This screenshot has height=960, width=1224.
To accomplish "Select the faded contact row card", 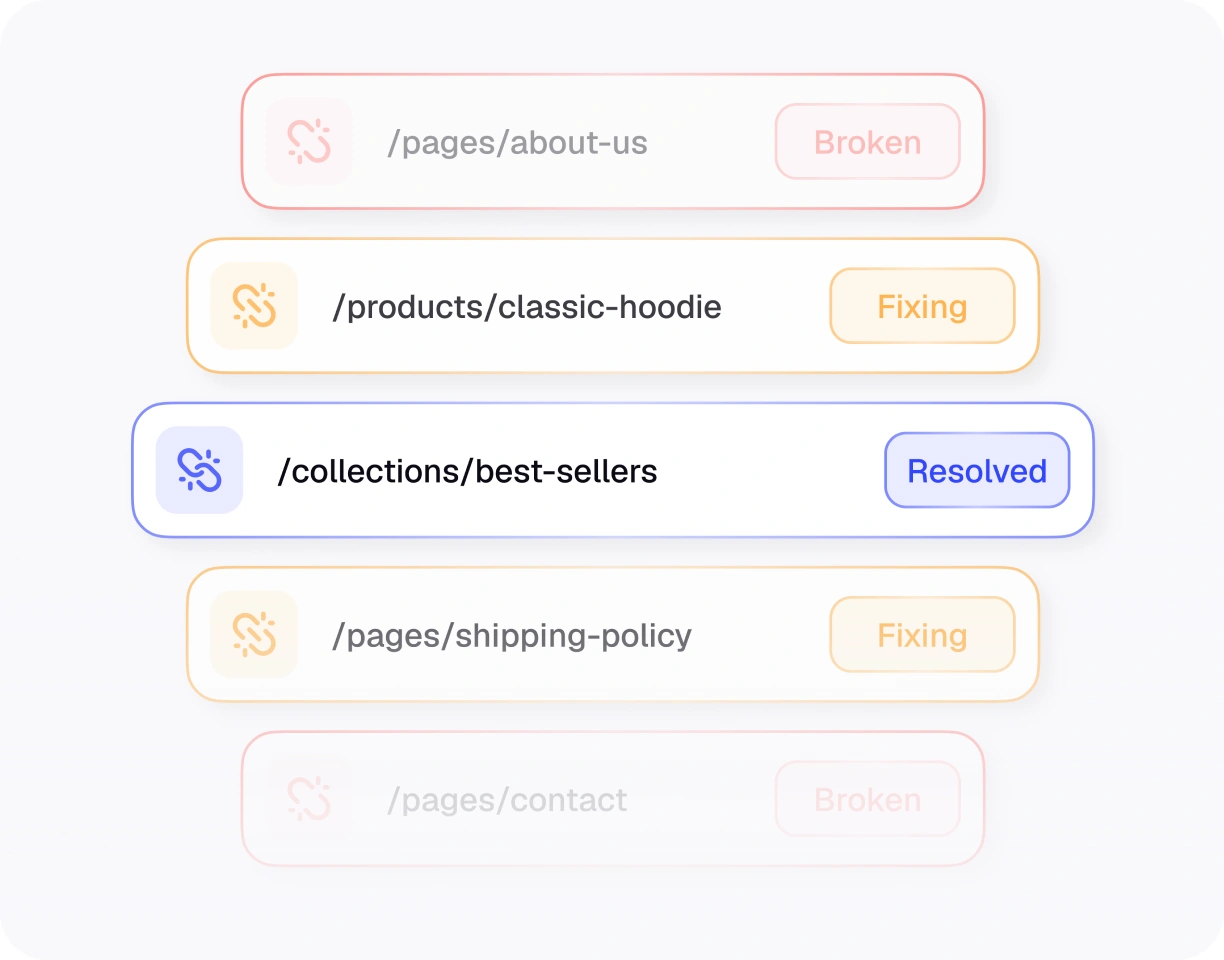I will pos(613,799).
